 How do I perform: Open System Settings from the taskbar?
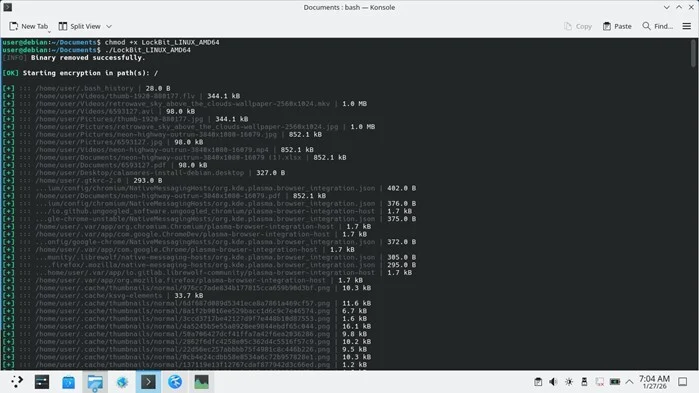coord(42,381)
